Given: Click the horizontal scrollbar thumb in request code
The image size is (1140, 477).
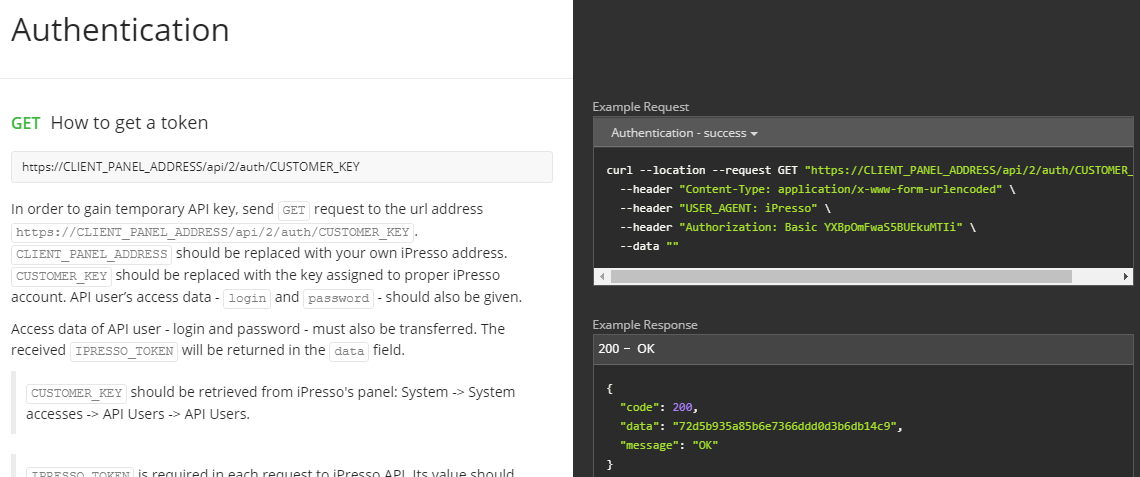Looking at the screenshot, I should [841, 276].
